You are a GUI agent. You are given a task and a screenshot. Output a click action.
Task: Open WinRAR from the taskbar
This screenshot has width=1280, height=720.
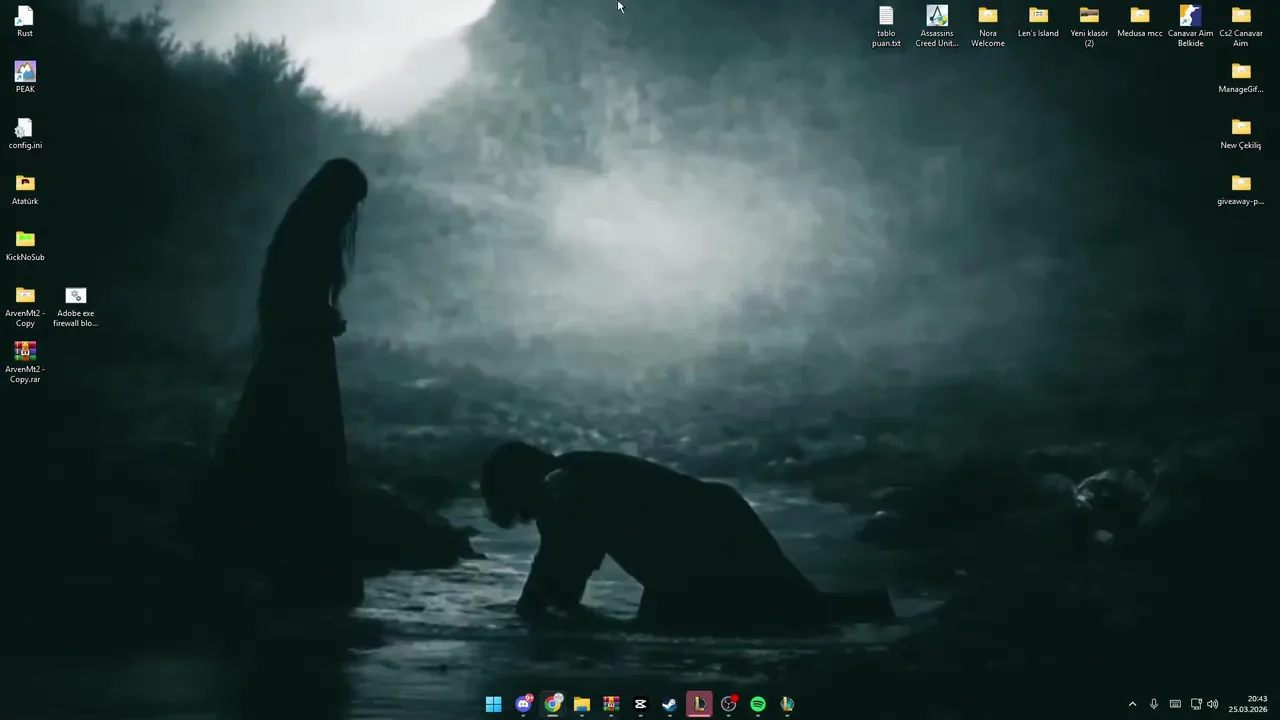click(x=611, y=704)
